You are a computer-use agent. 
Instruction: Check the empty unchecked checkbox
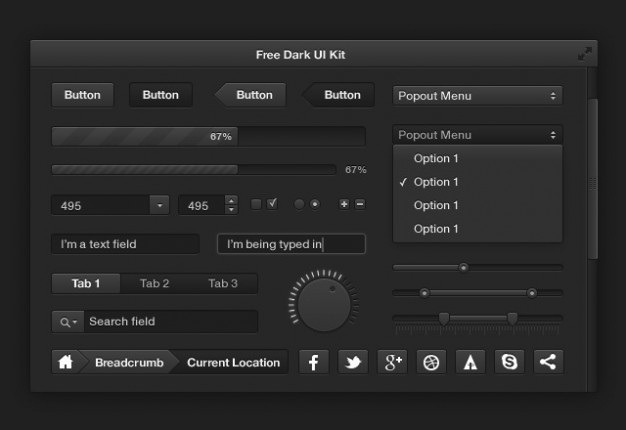[x=256, y=204]
